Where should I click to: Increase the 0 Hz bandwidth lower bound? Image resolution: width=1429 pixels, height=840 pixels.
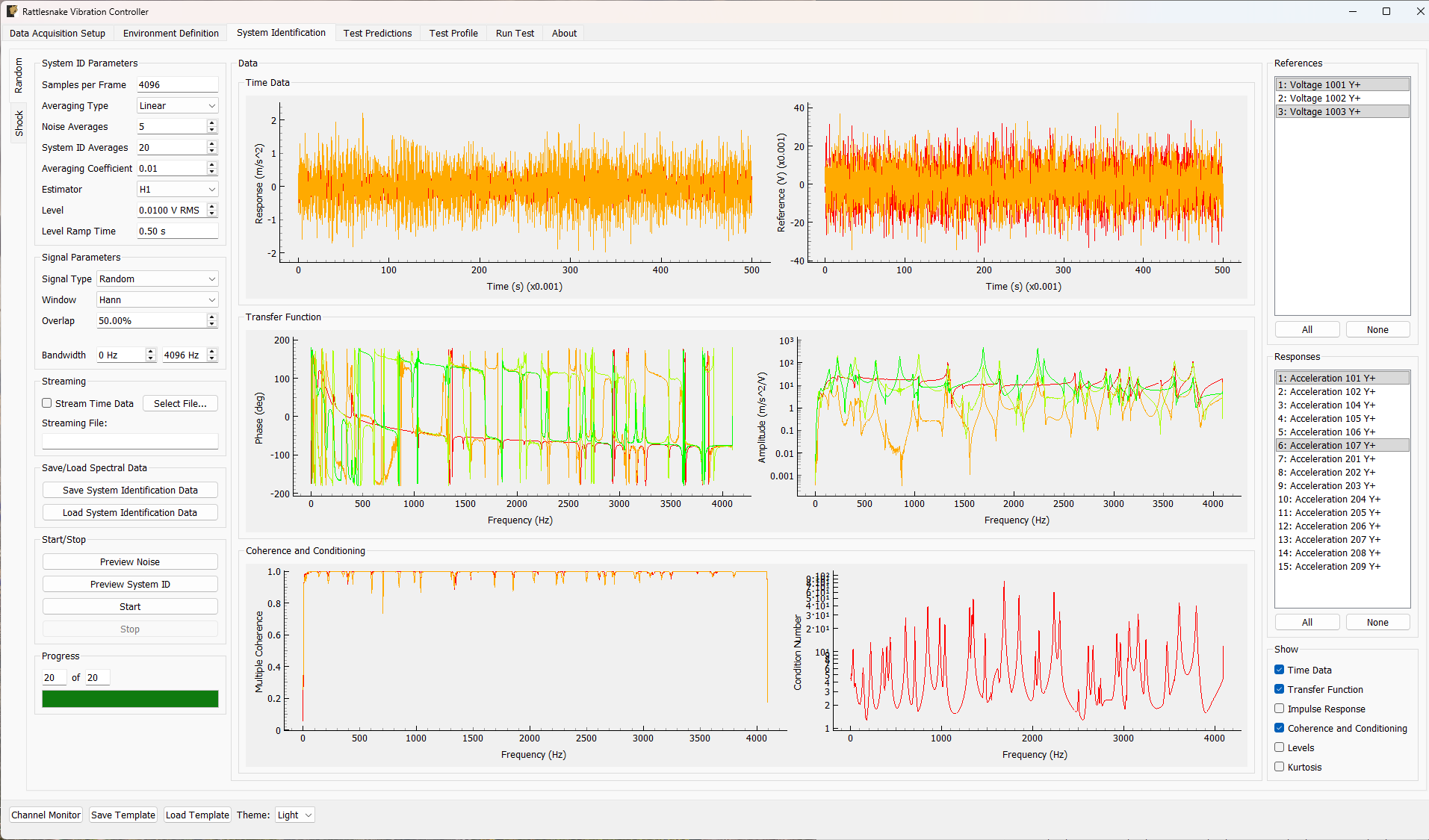pos(151,352)
